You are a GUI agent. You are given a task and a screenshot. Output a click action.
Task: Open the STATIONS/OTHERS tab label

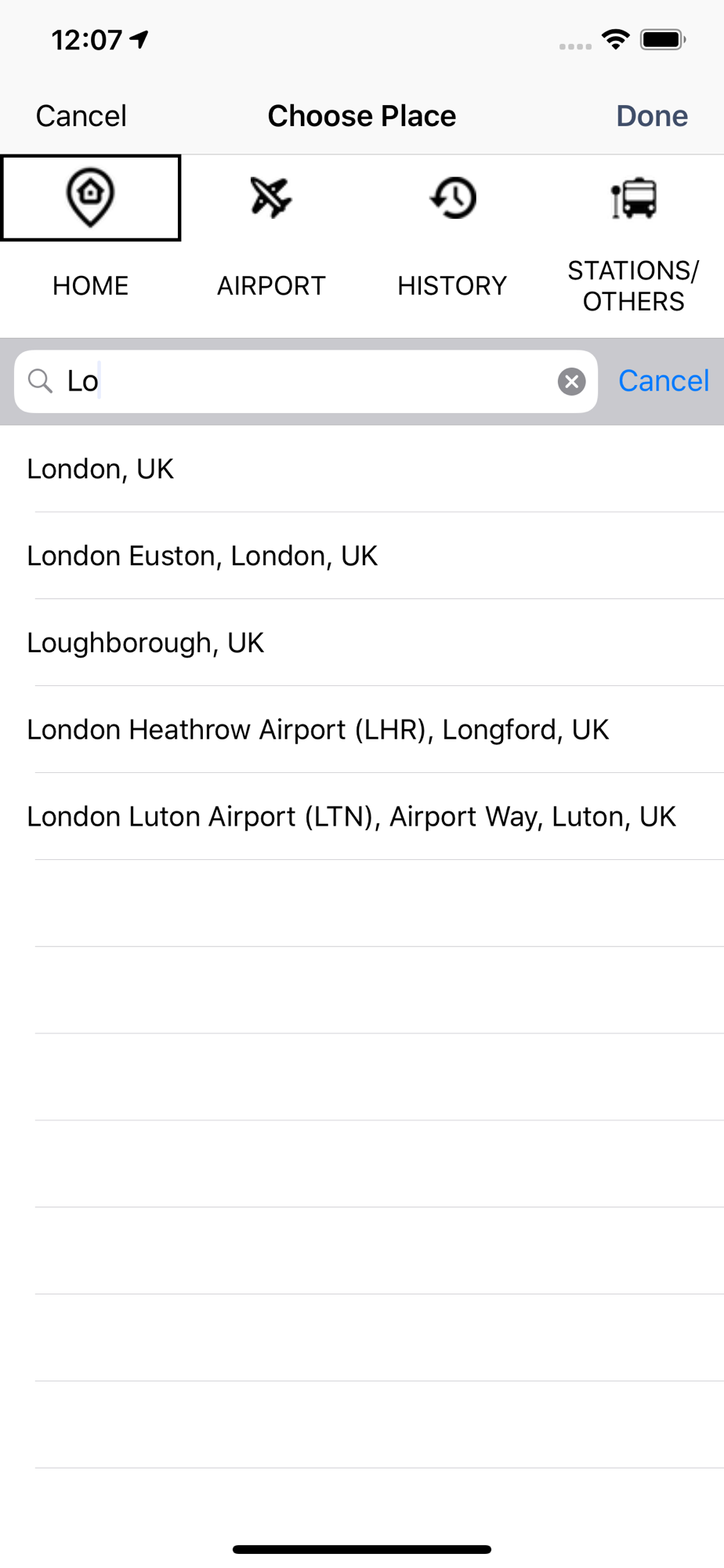[x=633, y=286]
